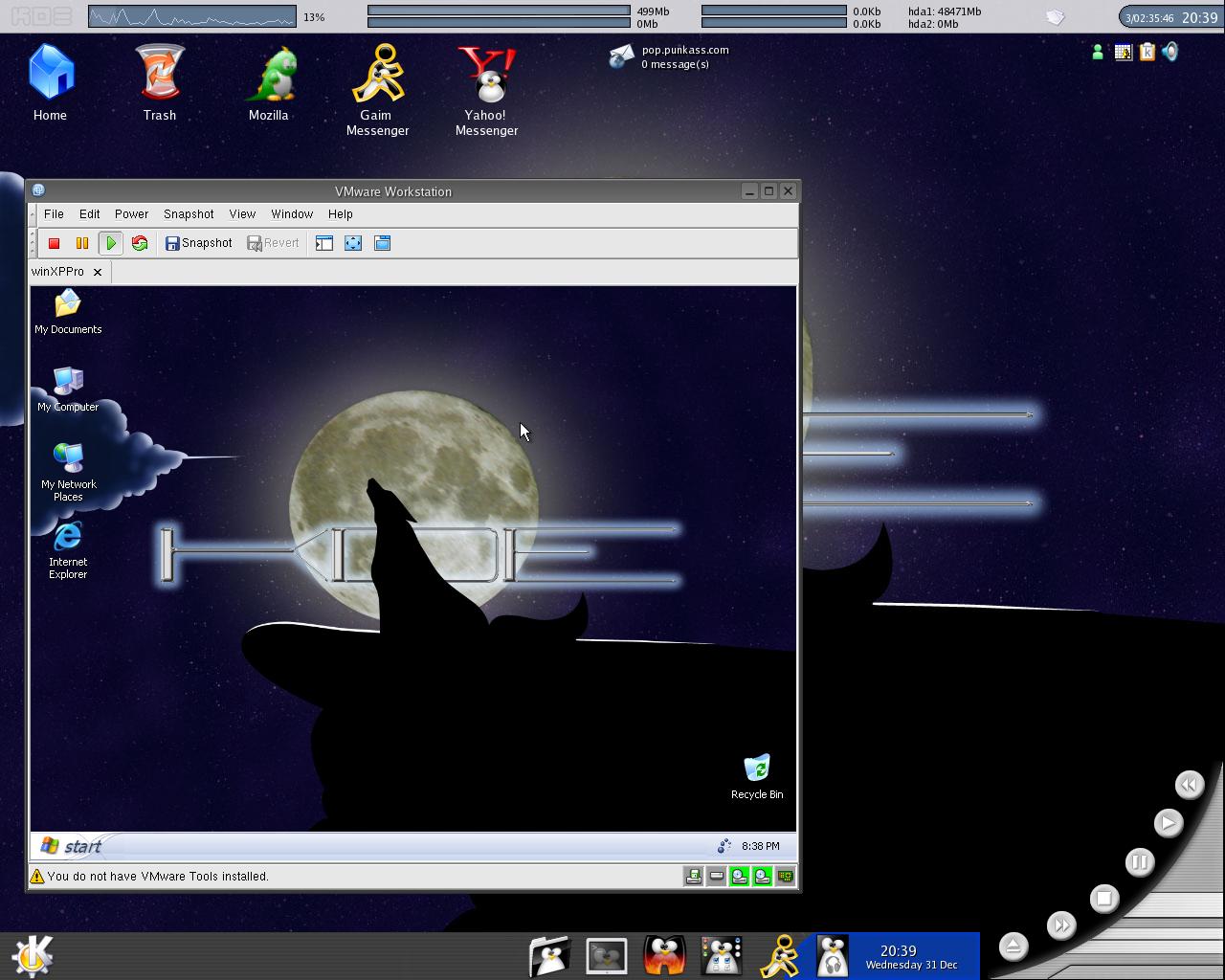The width and height of the screenshot is (1225, 980).
Task: Click the first device icon in VMware status bar
Action: click(694, 877)
